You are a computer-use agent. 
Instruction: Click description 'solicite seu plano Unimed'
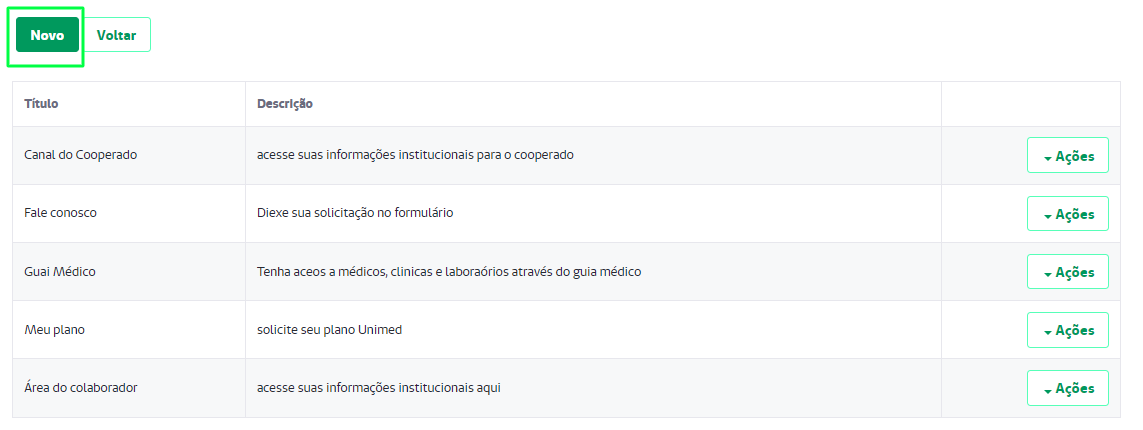click(329, 329)
